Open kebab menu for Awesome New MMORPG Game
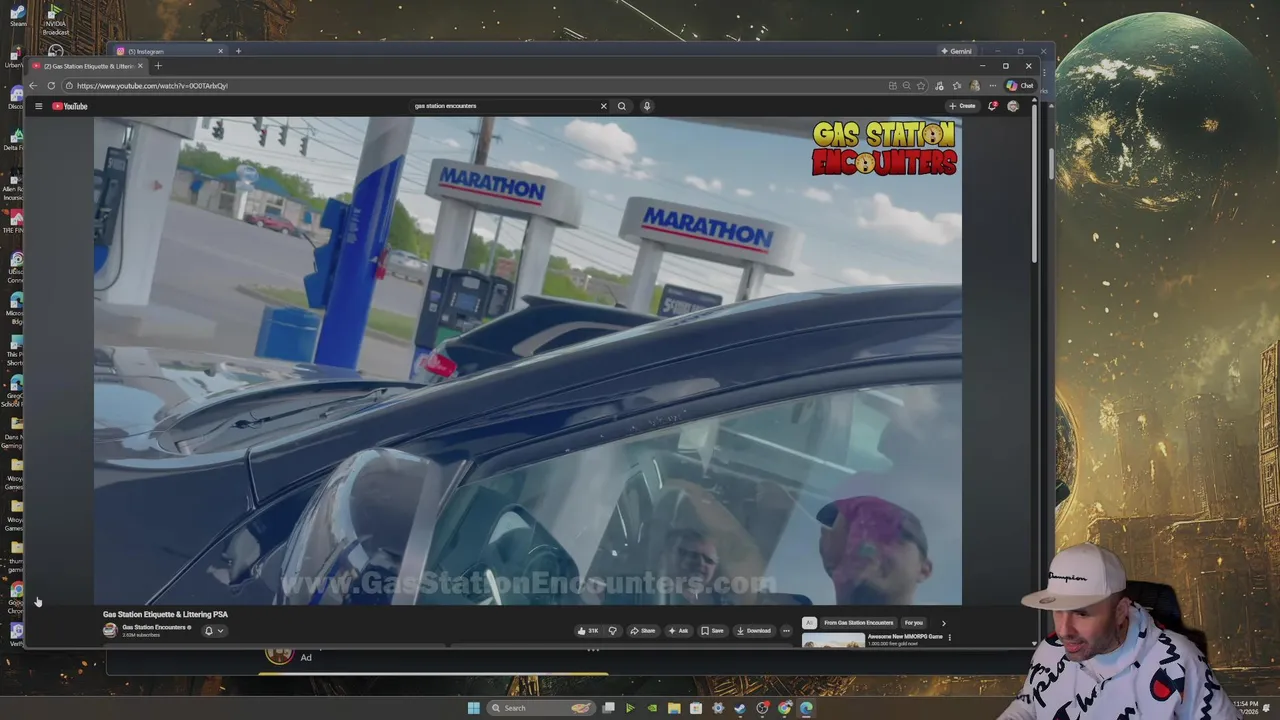This screenshot has width=1280, height=720. 949,637
